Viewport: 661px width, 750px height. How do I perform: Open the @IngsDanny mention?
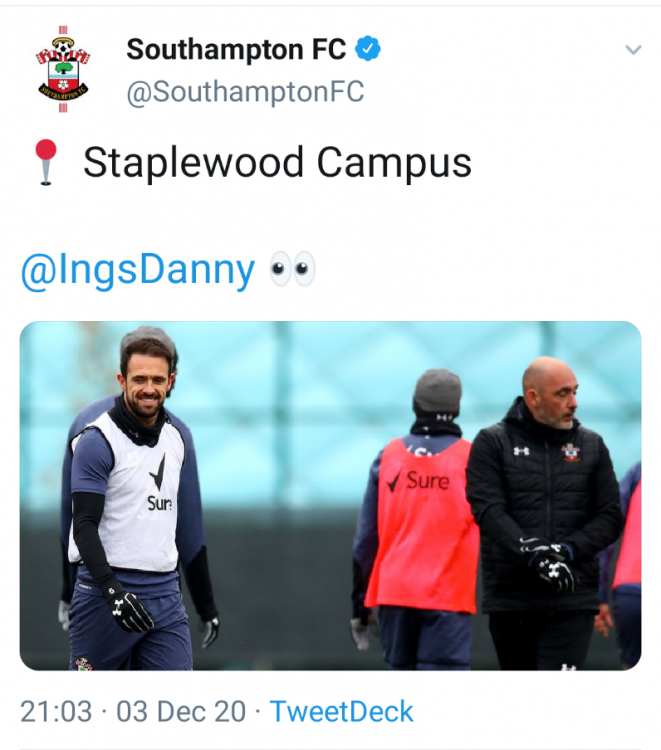(x=138, y=270)
